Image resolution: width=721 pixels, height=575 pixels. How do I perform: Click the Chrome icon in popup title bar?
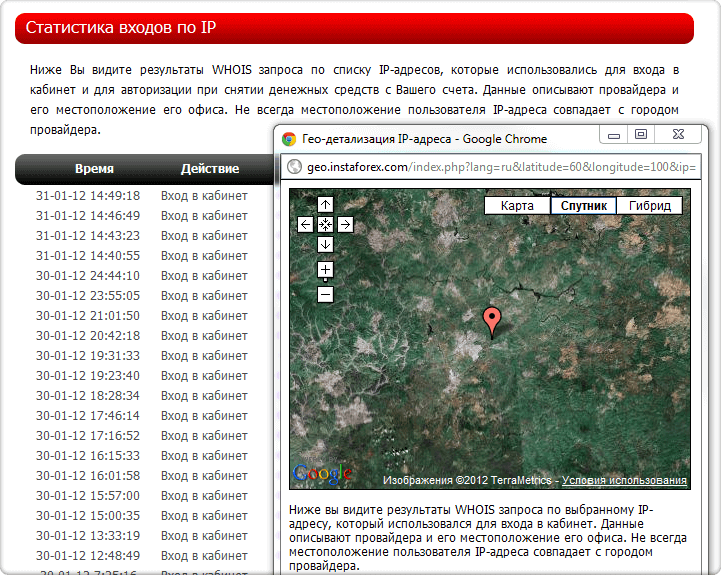289,139
